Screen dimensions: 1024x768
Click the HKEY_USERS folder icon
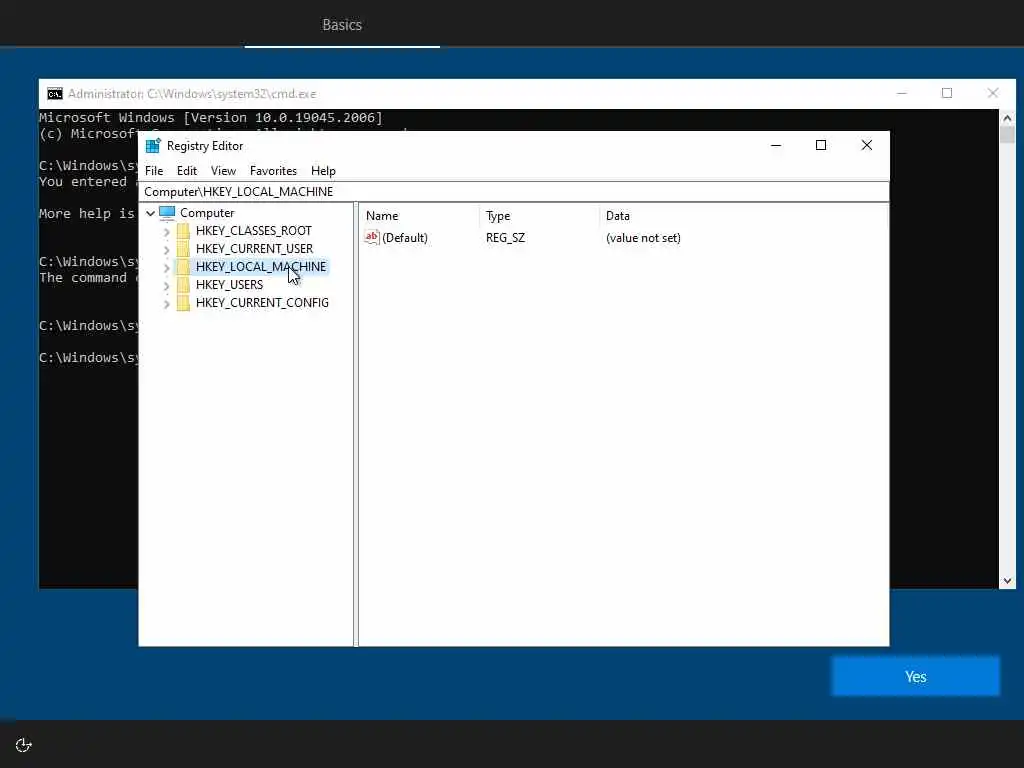[184, 285]
